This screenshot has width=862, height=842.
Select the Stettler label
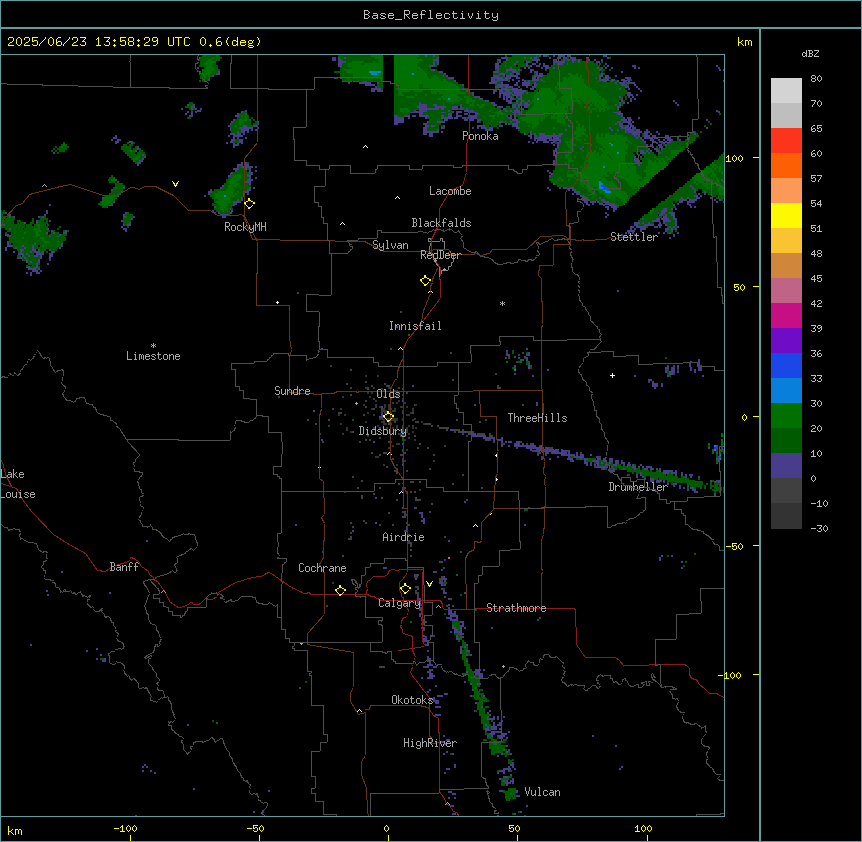(x=634, y=237)
